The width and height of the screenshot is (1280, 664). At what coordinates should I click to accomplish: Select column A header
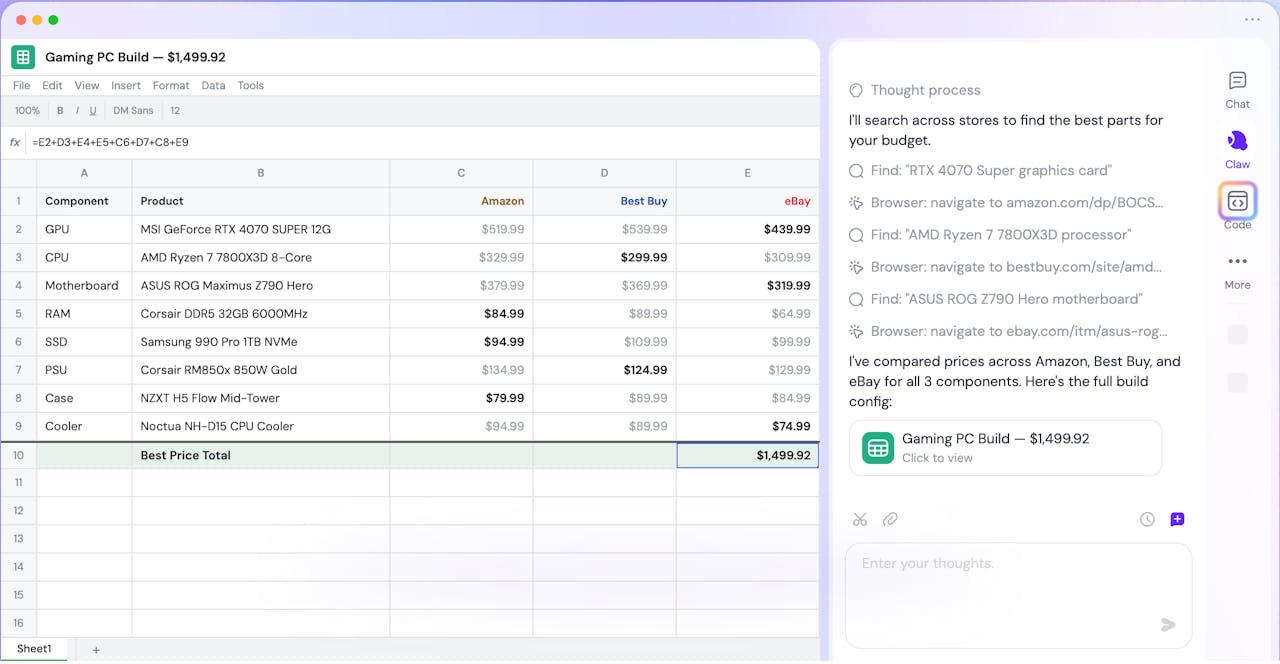pyautogui.click(x=84, y=173)
